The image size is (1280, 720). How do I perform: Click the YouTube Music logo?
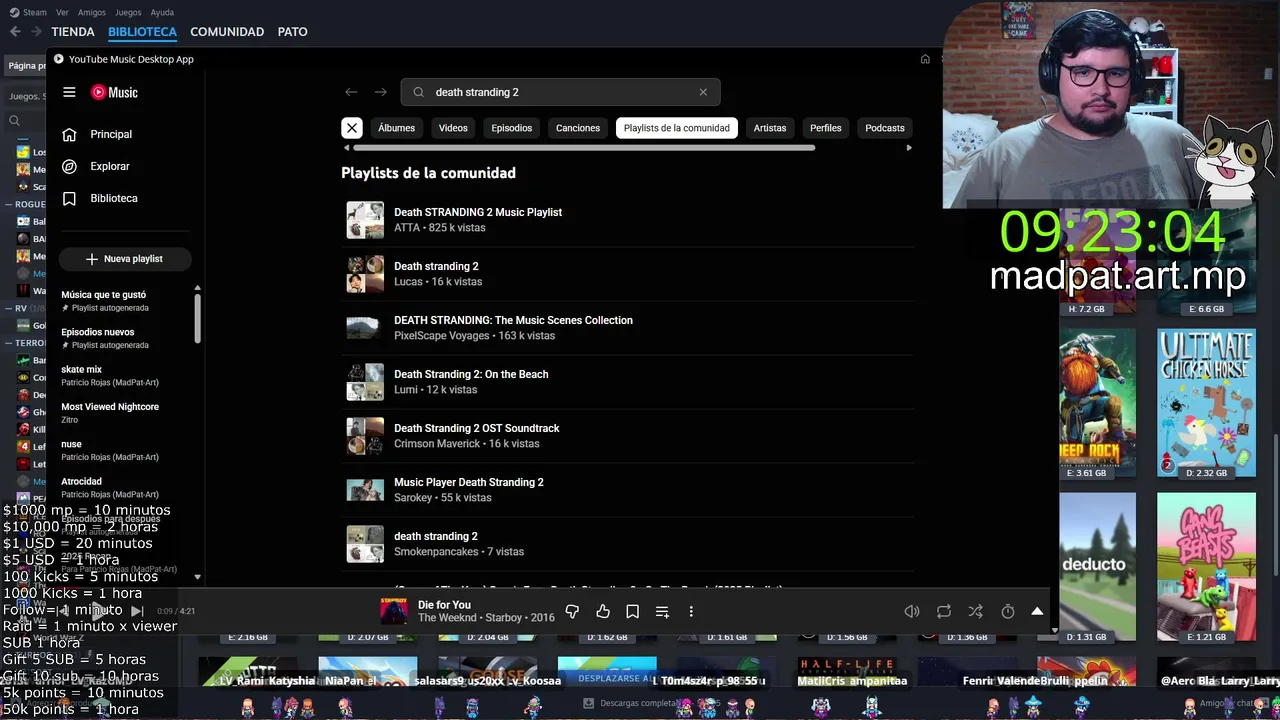coord(114,92)
